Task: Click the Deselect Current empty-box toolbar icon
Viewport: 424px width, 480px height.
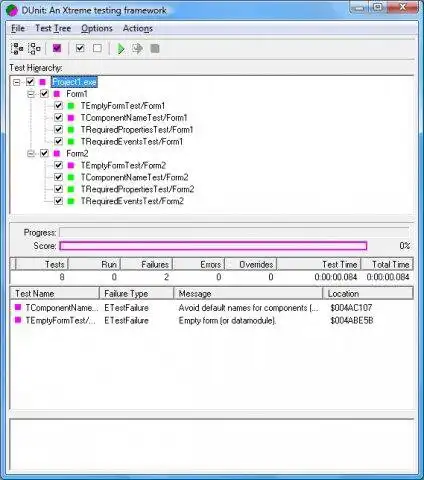Action: click(97, 48)
